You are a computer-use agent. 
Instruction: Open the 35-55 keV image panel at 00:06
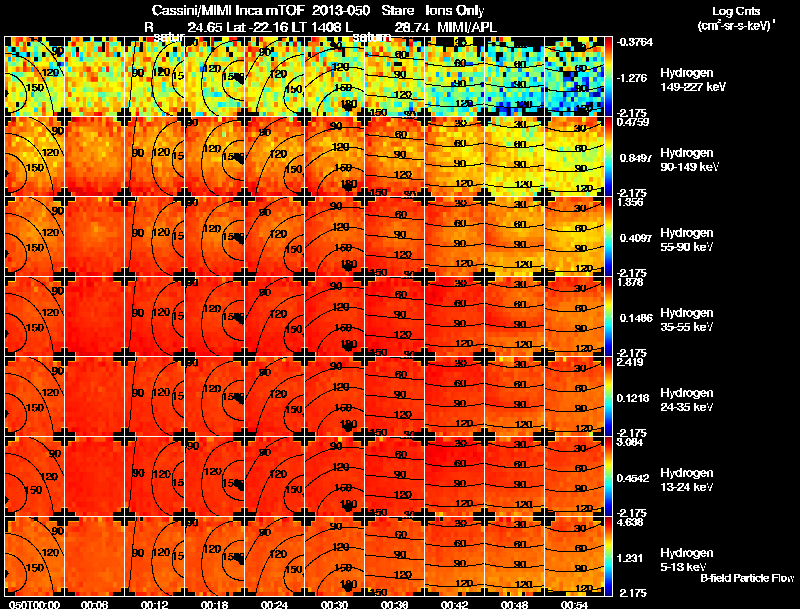(94, 317)
